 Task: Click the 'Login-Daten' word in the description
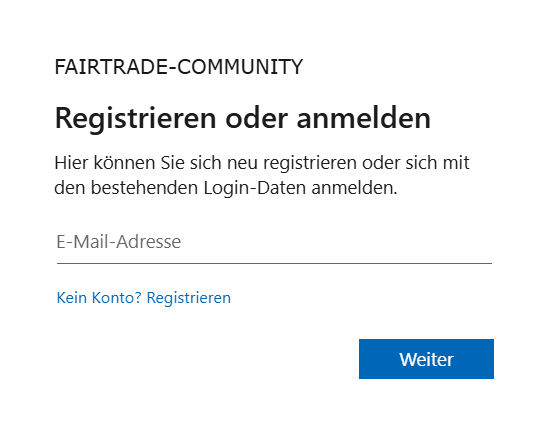(x=255, y=188)
